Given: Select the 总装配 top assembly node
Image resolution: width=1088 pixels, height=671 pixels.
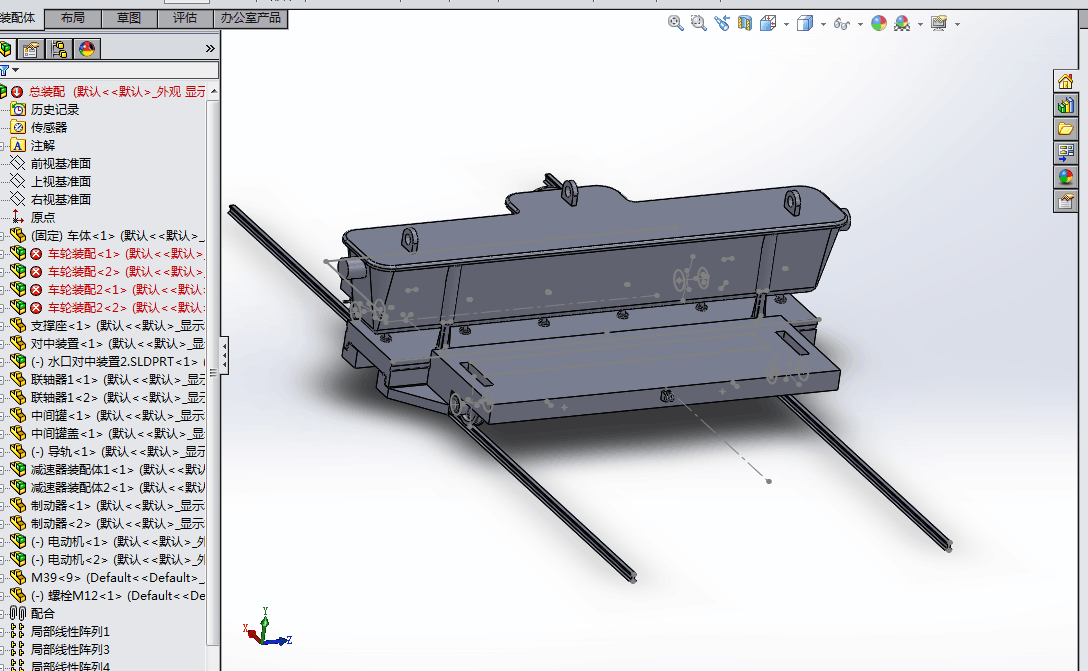Looking at the screenshot, I should 117,92.
